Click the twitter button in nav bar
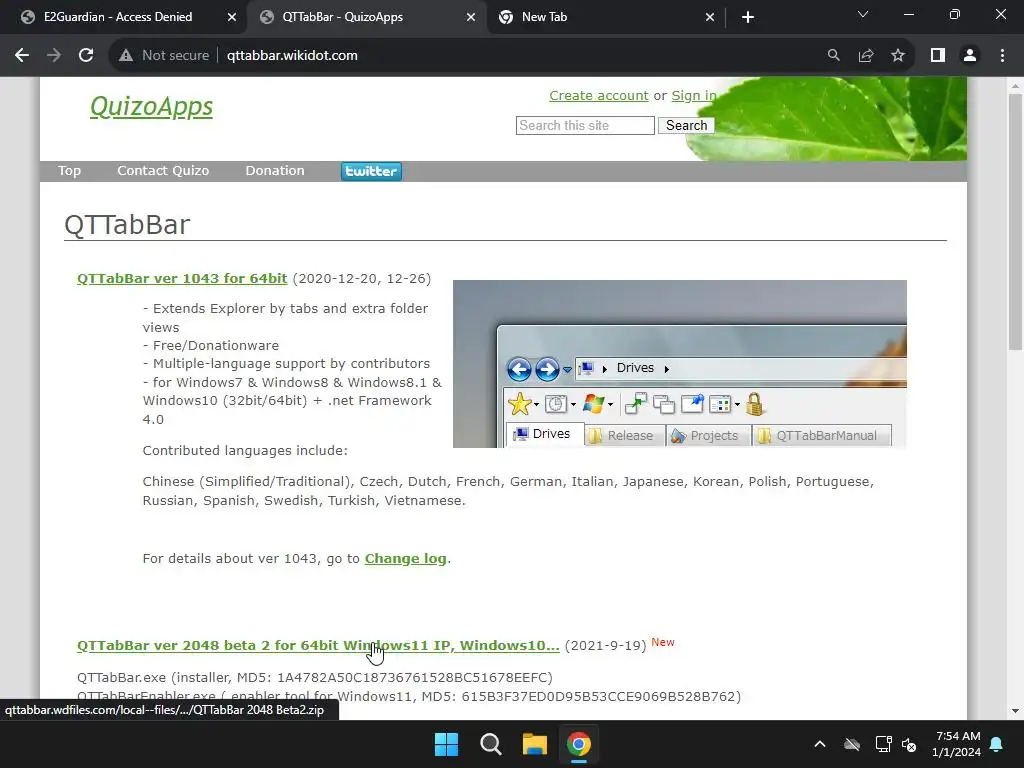The width and height of the screenshot is (1024, 768). [x=371, y=171]
